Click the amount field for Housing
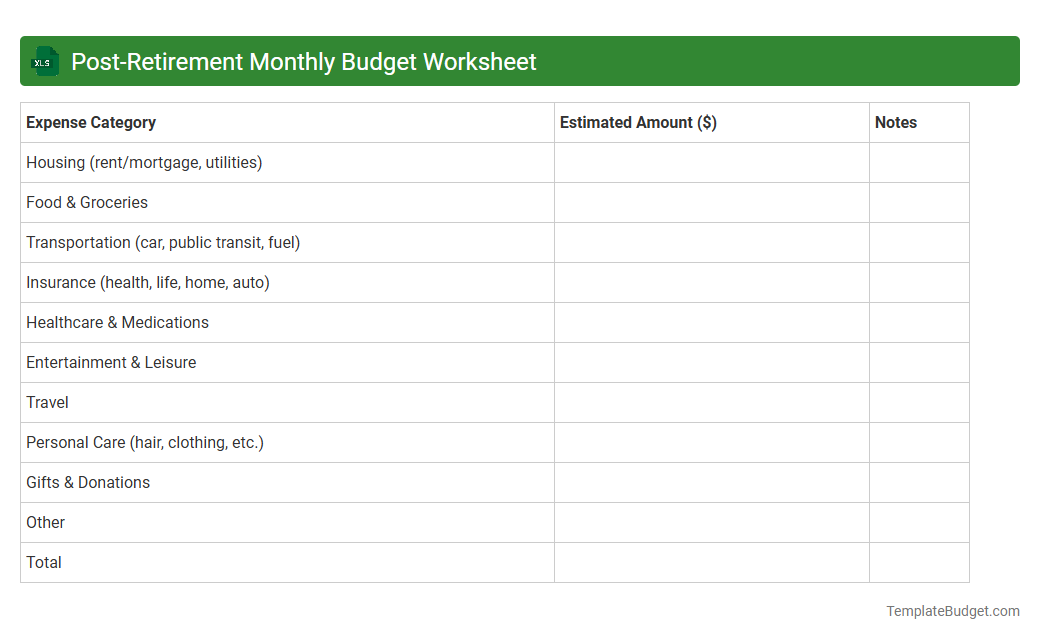 (x=710, y=162)
